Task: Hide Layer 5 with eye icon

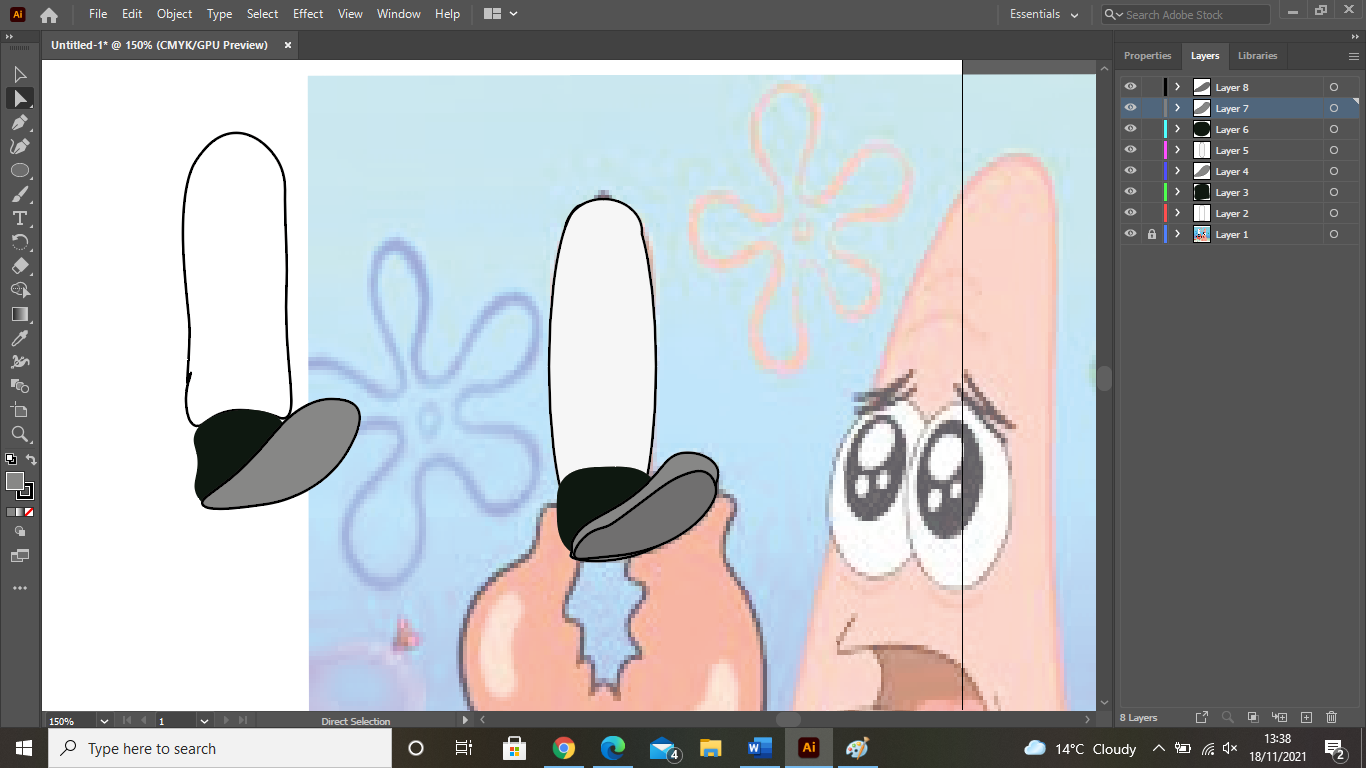Action: point(1131,150)
